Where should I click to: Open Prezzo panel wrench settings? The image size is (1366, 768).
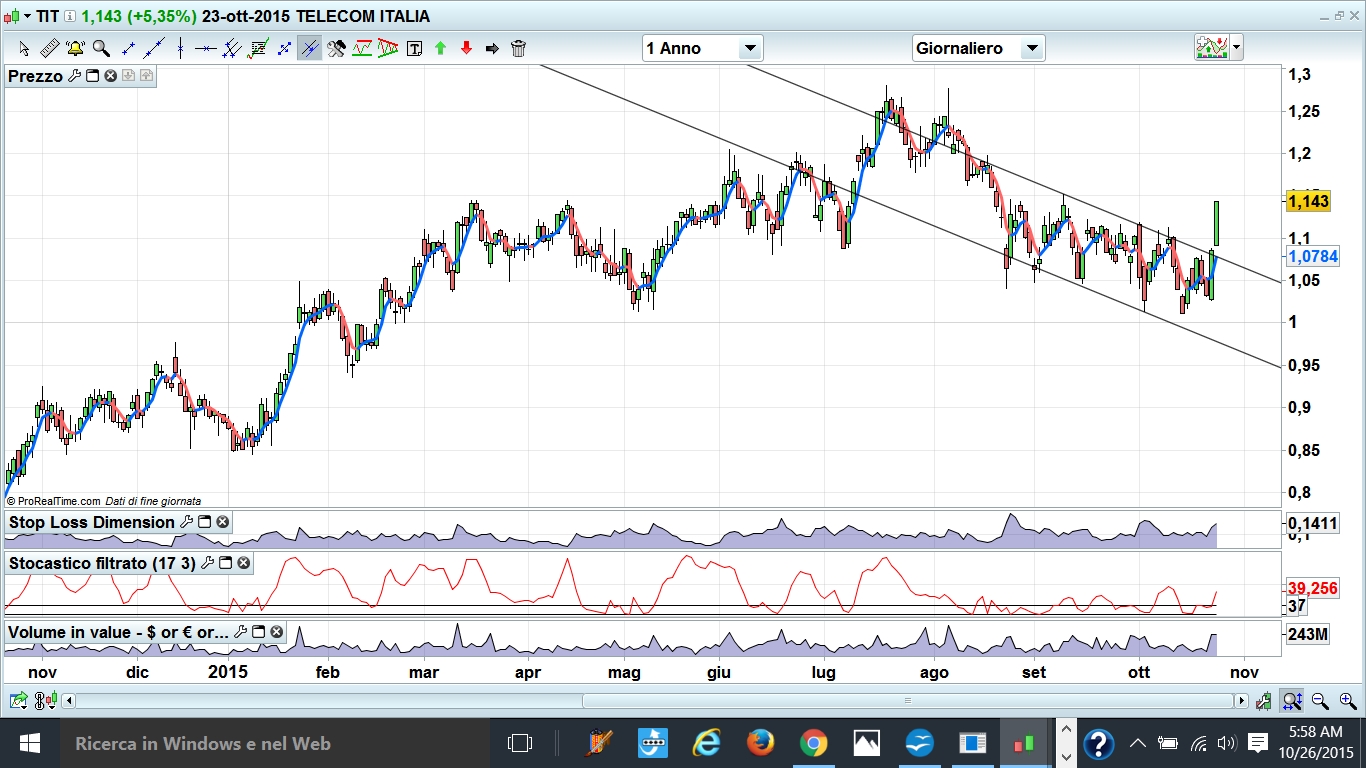[x=74, y=76]
